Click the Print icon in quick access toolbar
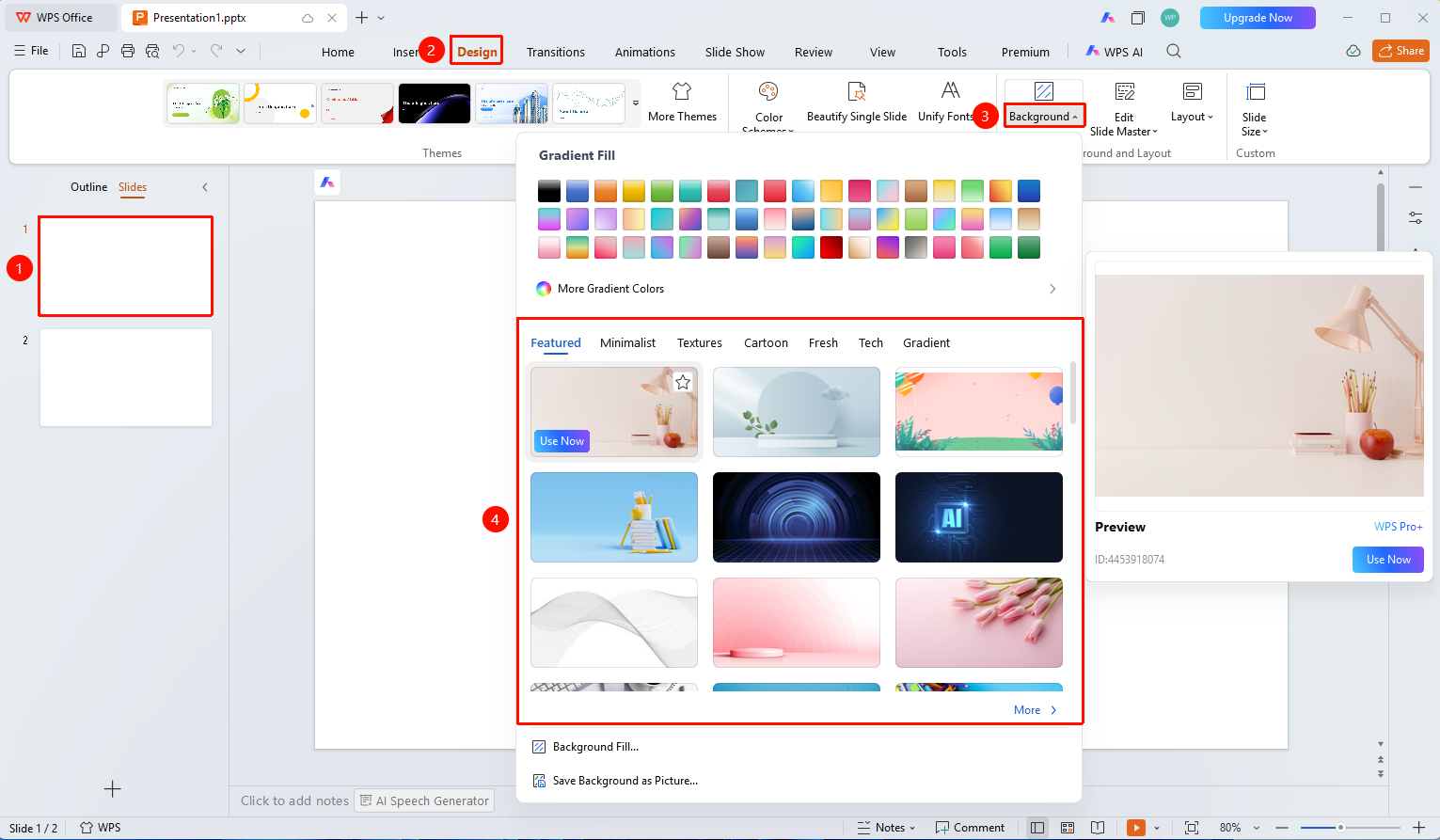Image resolution: width=1440 pixels, height=840 pixels. (x=128, y=51)
